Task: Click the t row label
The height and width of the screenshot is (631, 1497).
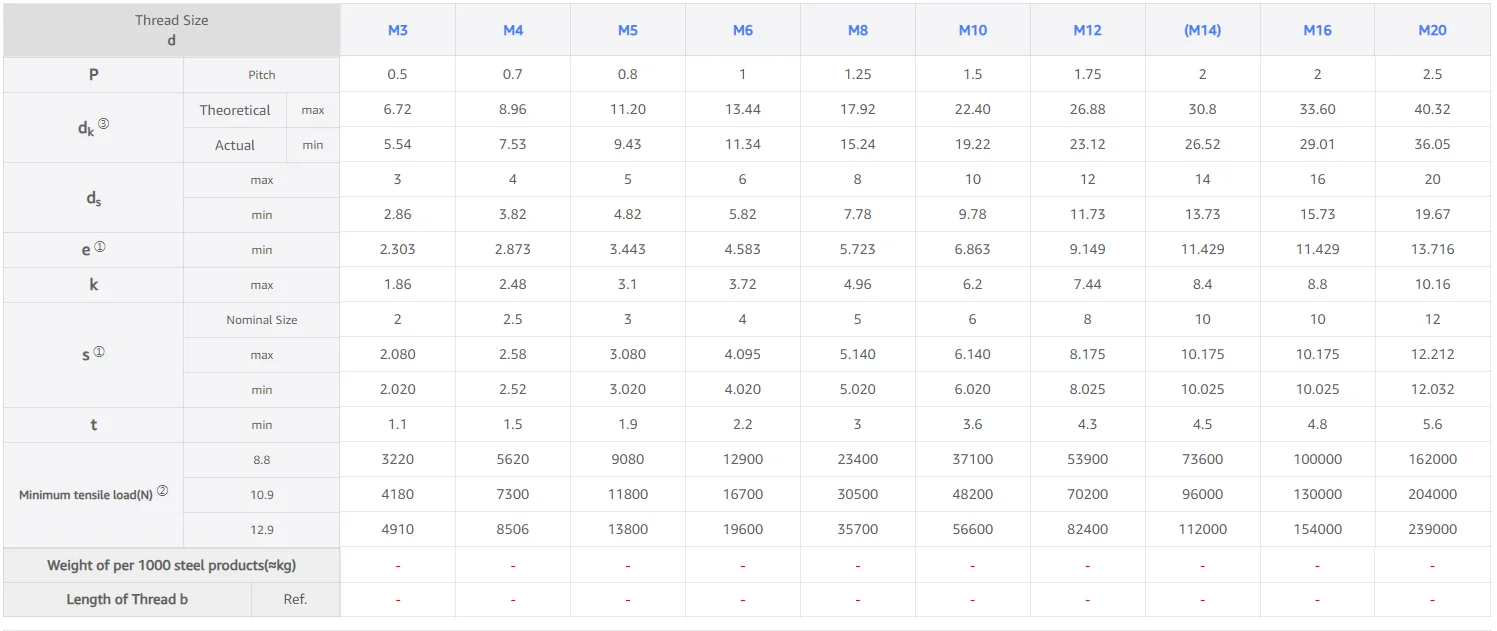Action: (x=94, y=424)
